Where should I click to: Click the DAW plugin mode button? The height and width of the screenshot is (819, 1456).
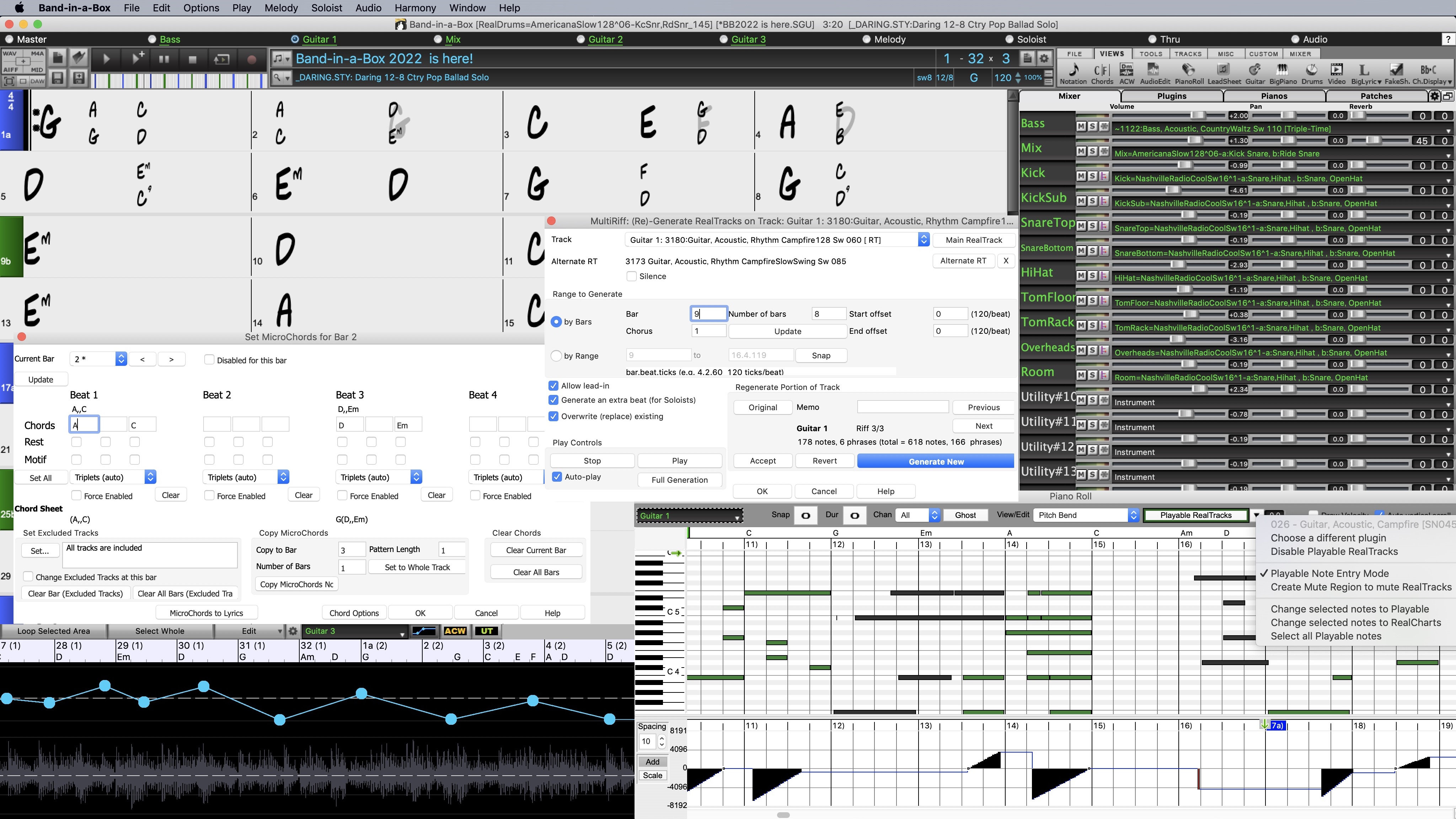pyautogui.click(x=38, y=81)
